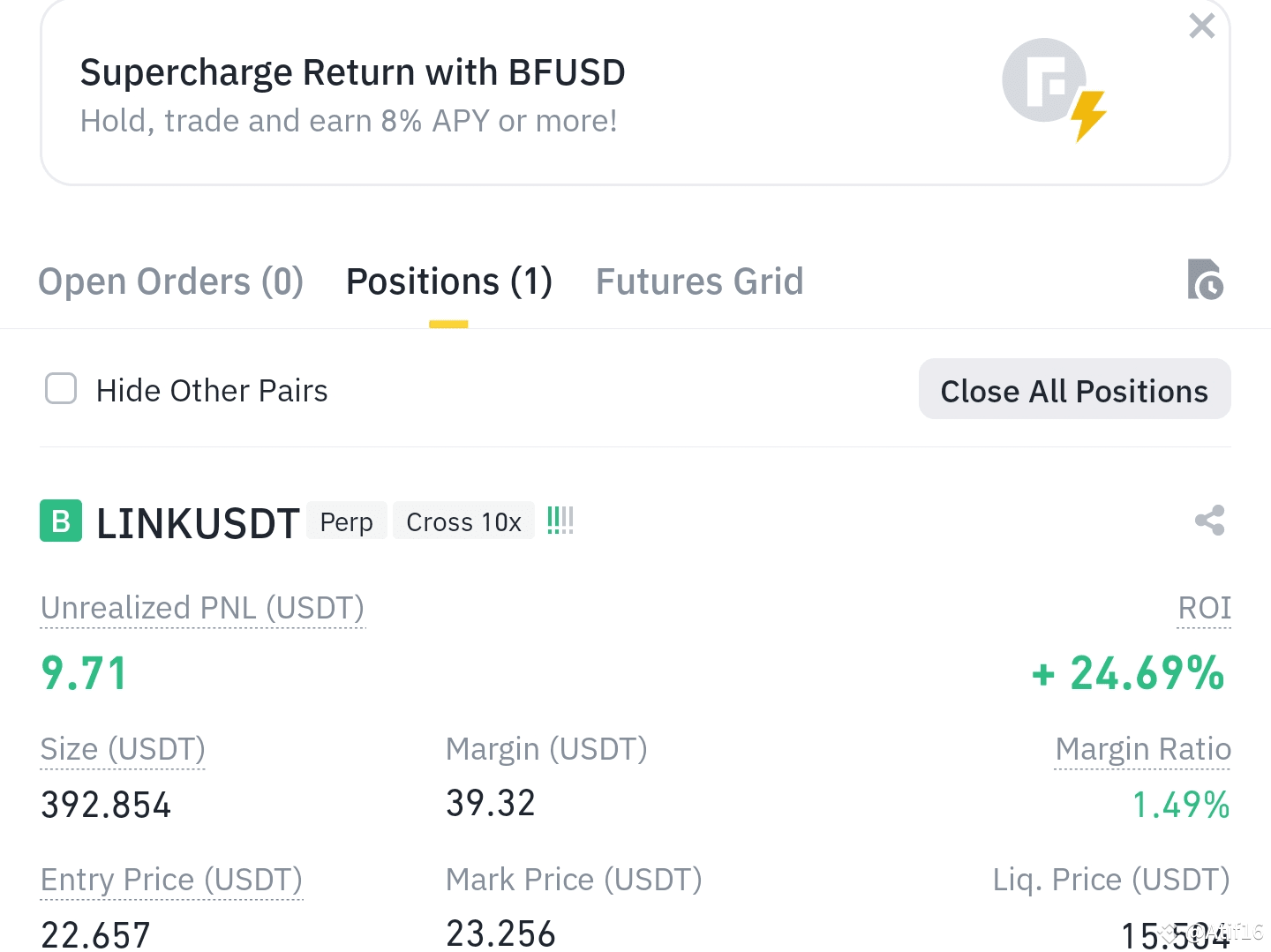1271x952 pixels.
Task: Switch to the Open Orders tab
Action: [170, 281]
